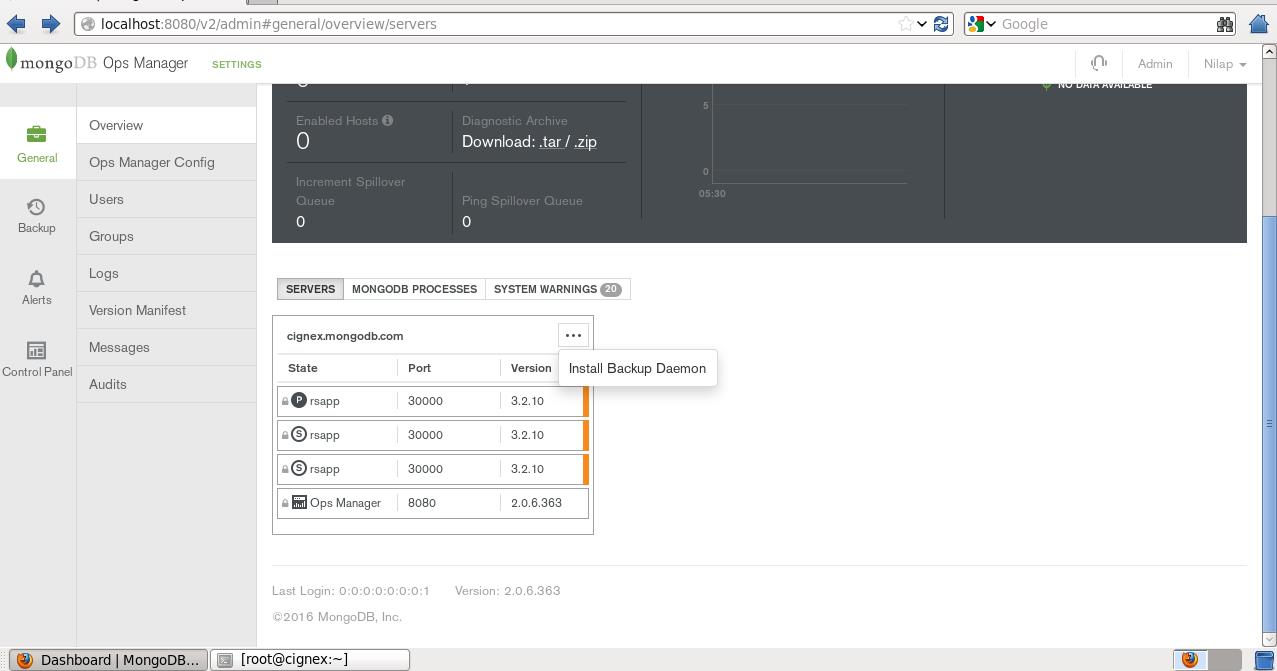1277x671 pixels.
Task: Open the General section icon
Action: (36, 134)
